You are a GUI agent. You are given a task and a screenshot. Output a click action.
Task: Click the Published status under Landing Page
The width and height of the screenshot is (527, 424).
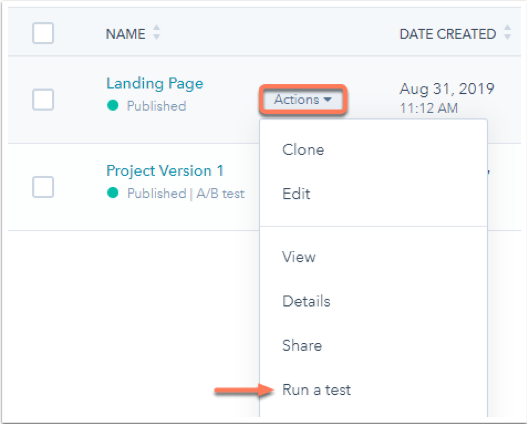pos(156,106)
